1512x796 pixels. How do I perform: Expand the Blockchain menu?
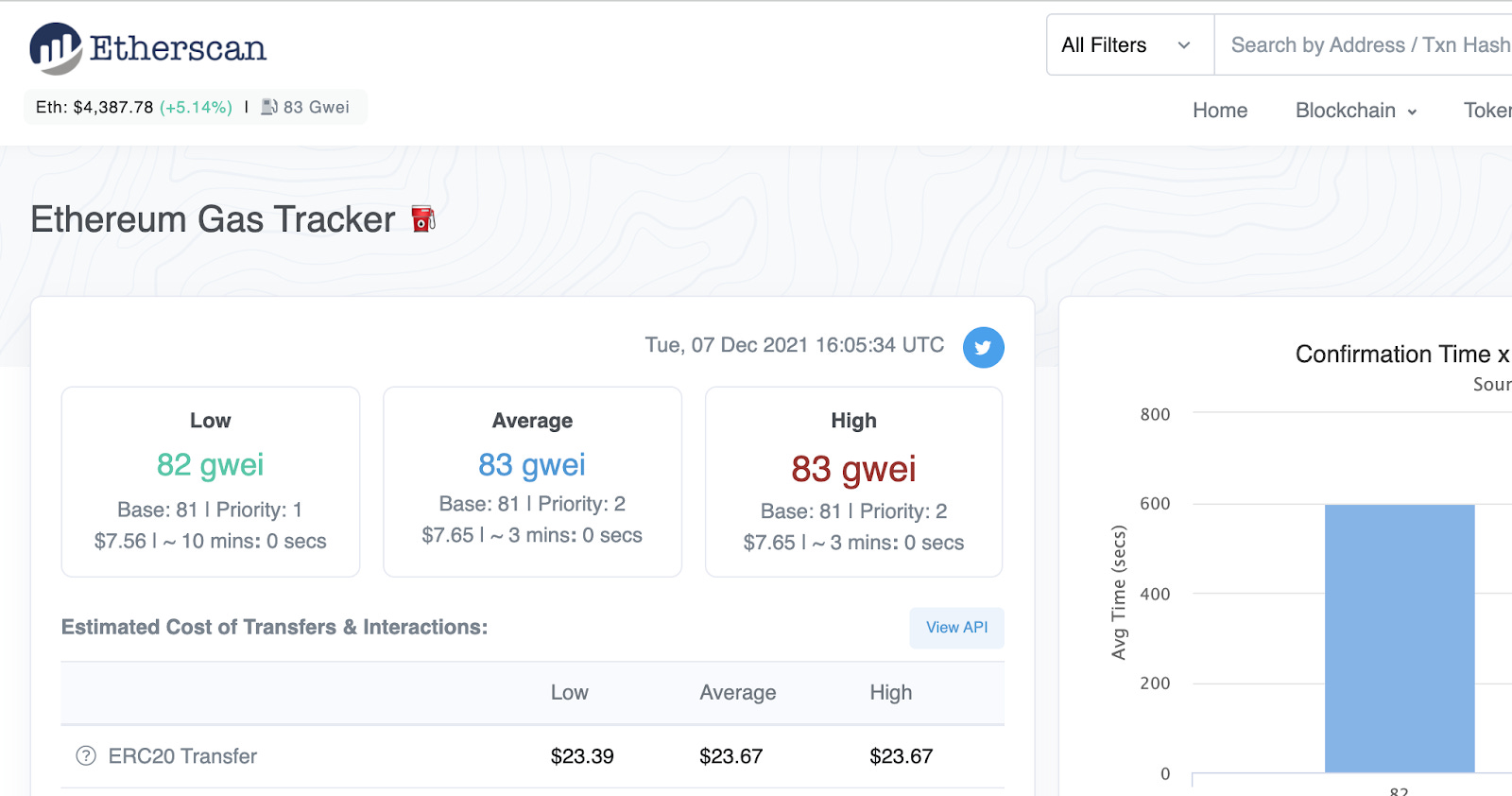(1356, 111)
